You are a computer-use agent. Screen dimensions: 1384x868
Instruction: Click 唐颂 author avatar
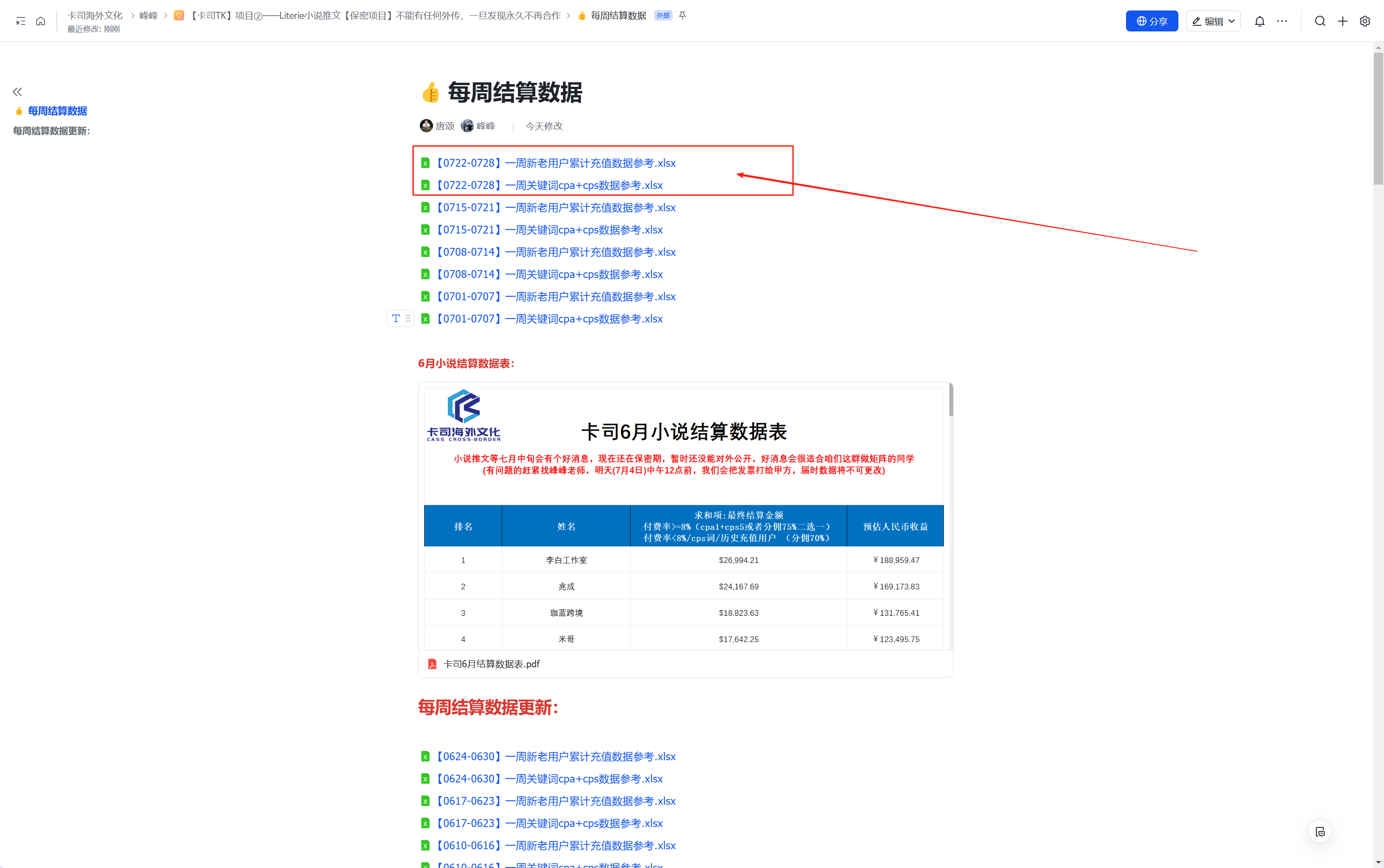426,126
